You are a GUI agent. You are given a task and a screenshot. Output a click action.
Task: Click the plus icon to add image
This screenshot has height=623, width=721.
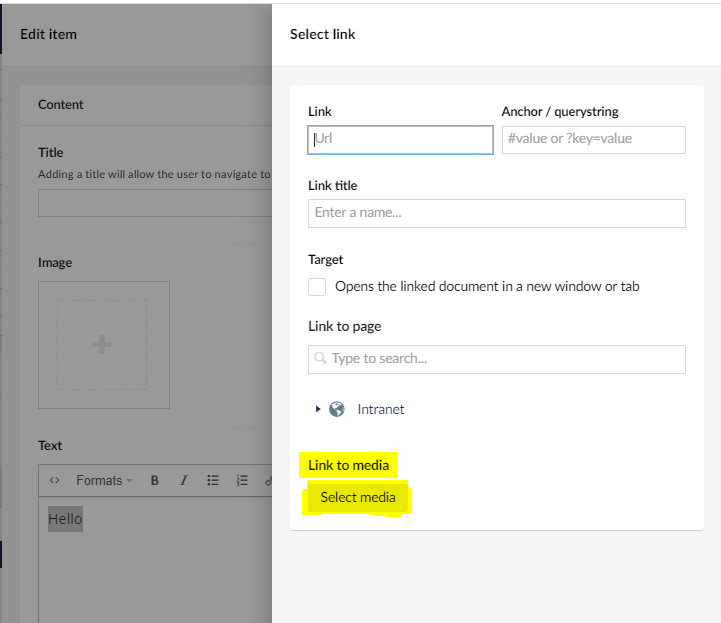pyautogui.click(x=102, y=344)
